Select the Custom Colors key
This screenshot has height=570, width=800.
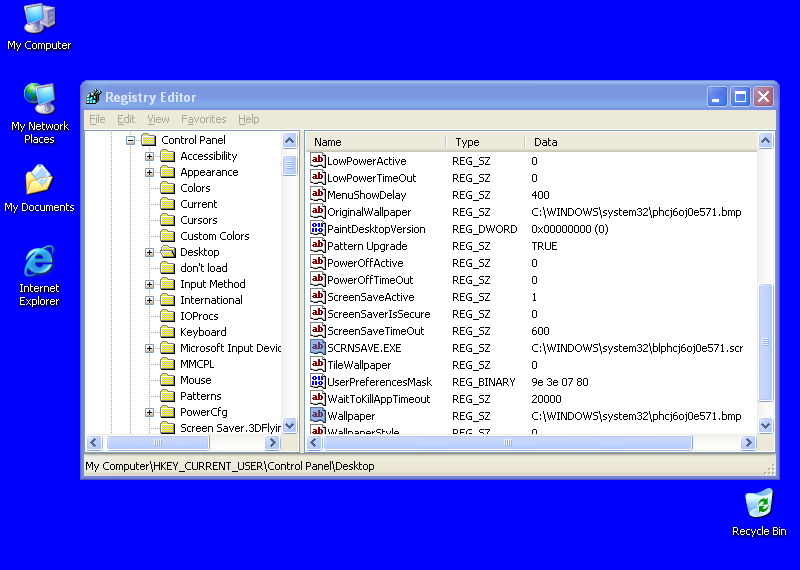click(214, 236)
